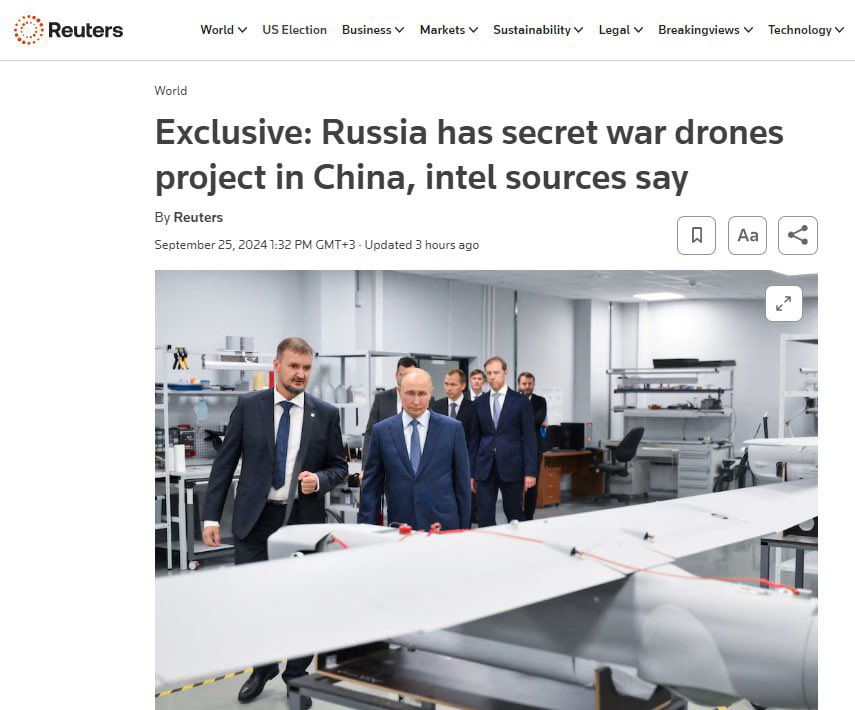Click the article's main drone photo

coord(486,490)
